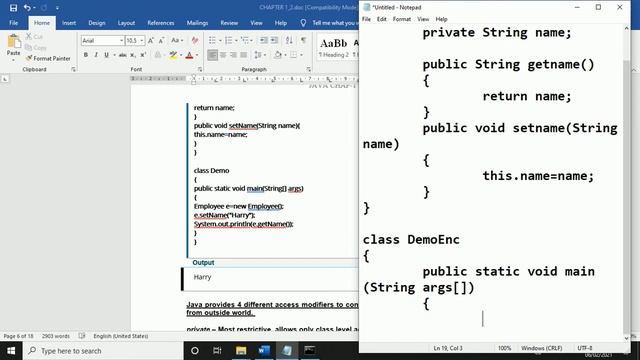Apply strikethrough formatting
Image resolution: width=640 pixels, height=360 pixels.
pyautogui.click(x=122, y=55)
